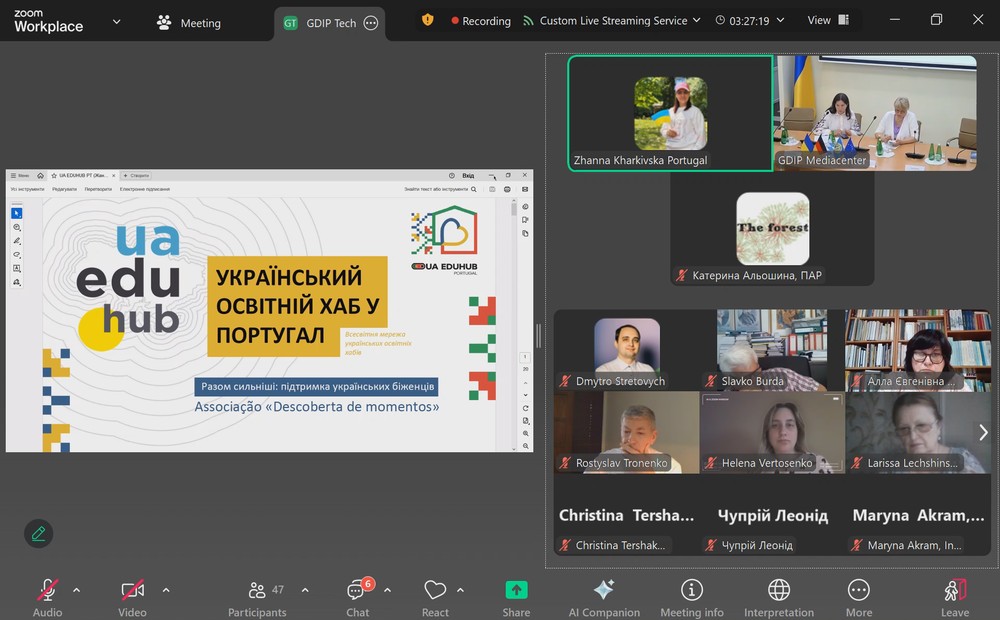
Task: Unmute microphone with the Audio button
Action: tap(48, 598)
